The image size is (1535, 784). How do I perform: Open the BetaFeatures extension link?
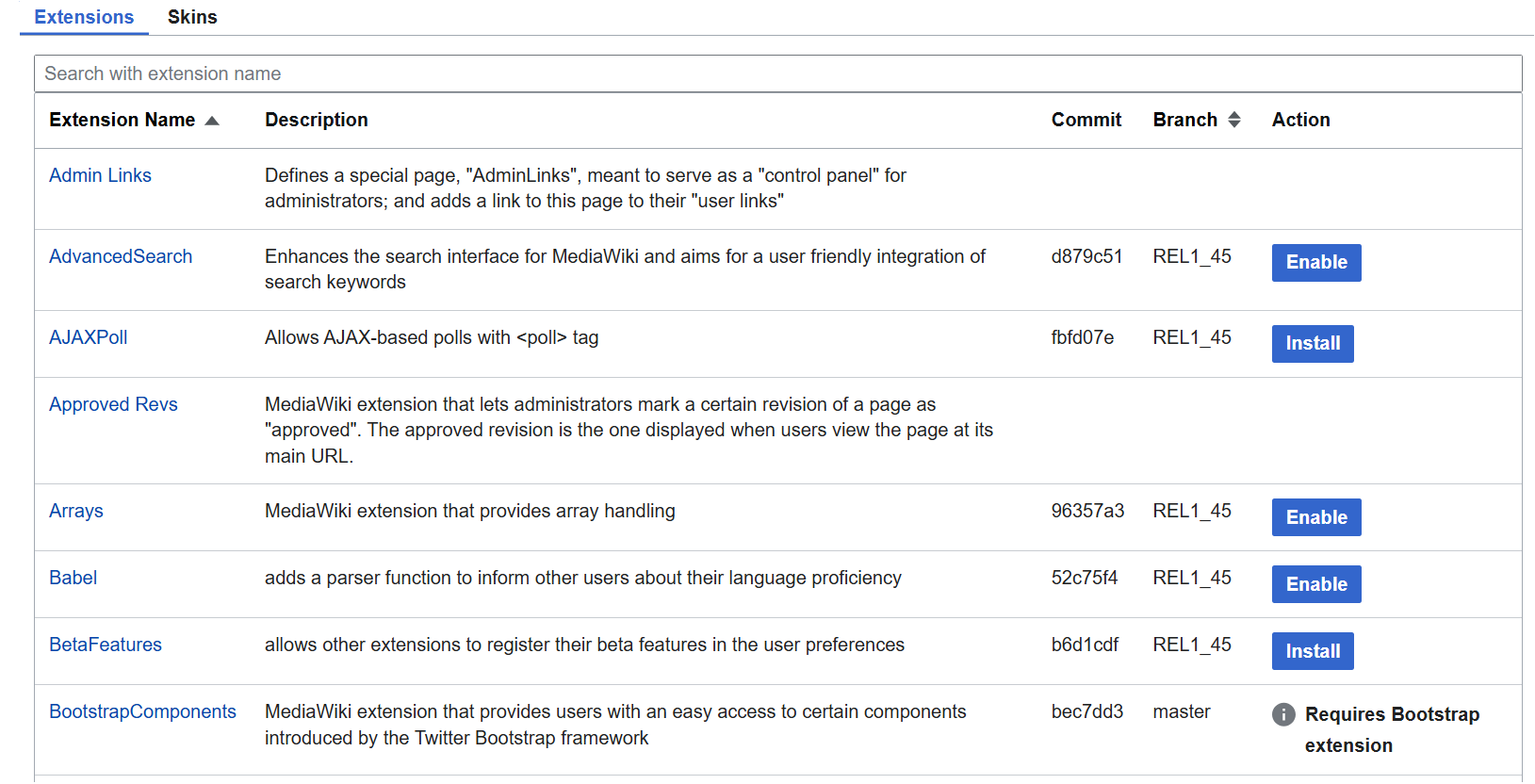tap(106, 645)
